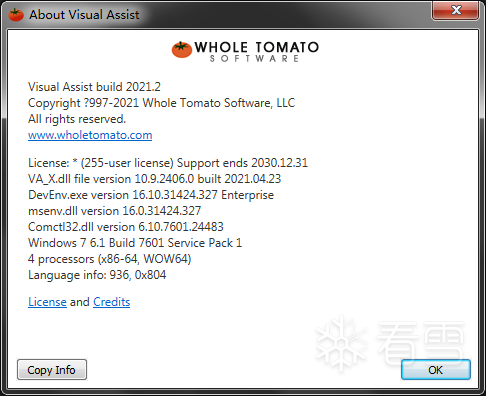Click the Copyright Whole Tomato Software line
The width and height of the screenshot is (486, 396).
point(162,103)
